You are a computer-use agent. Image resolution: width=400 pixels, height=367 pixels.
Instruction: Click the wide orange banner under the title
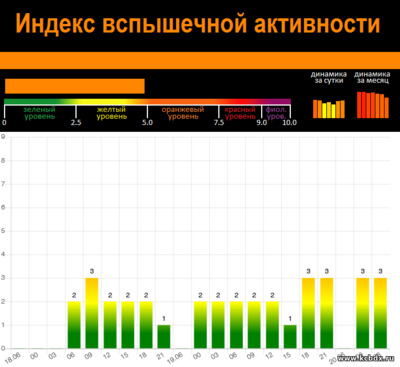point(200,60)
